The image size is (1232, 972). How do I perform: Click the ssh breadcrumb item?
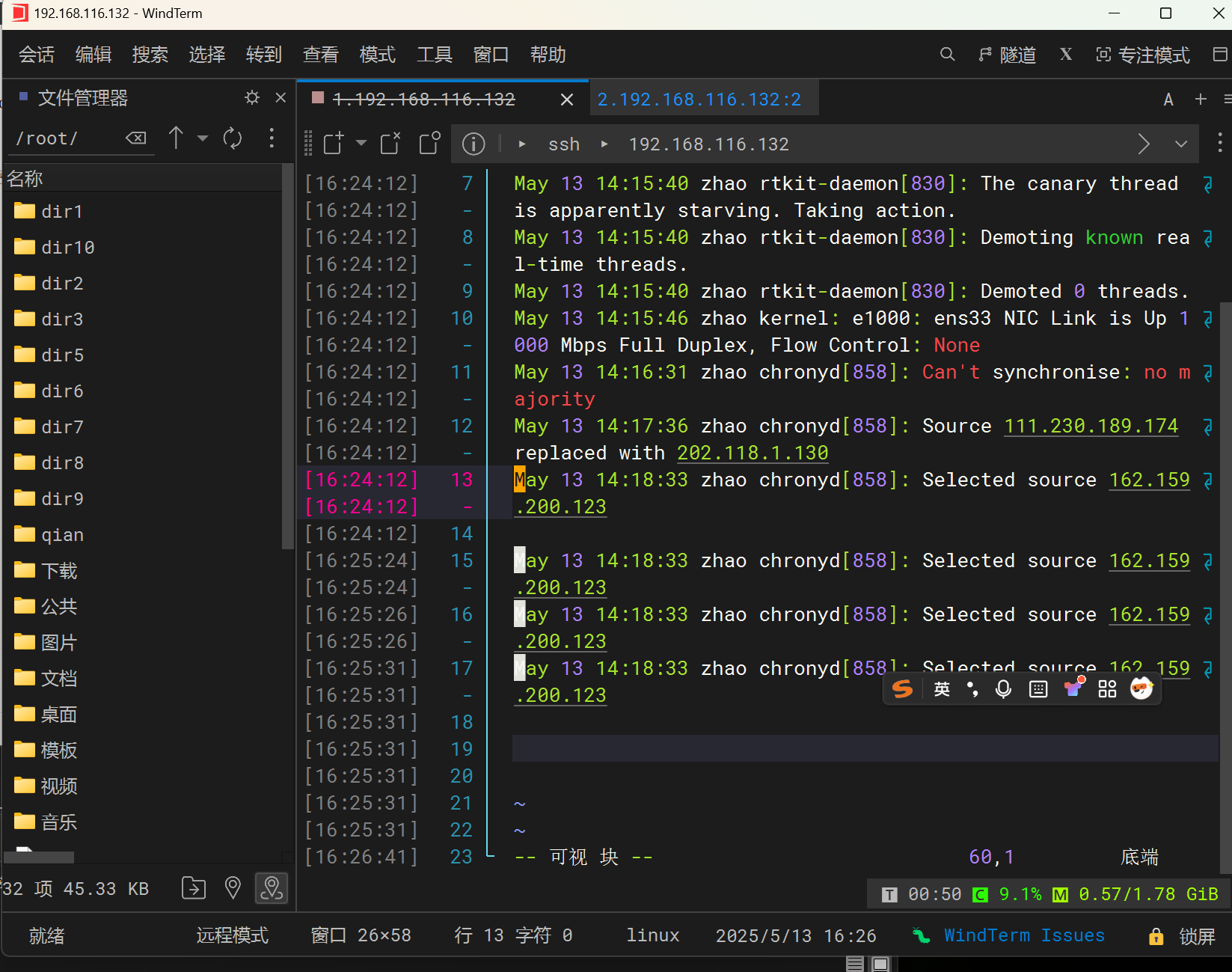(x=563, y=144)
